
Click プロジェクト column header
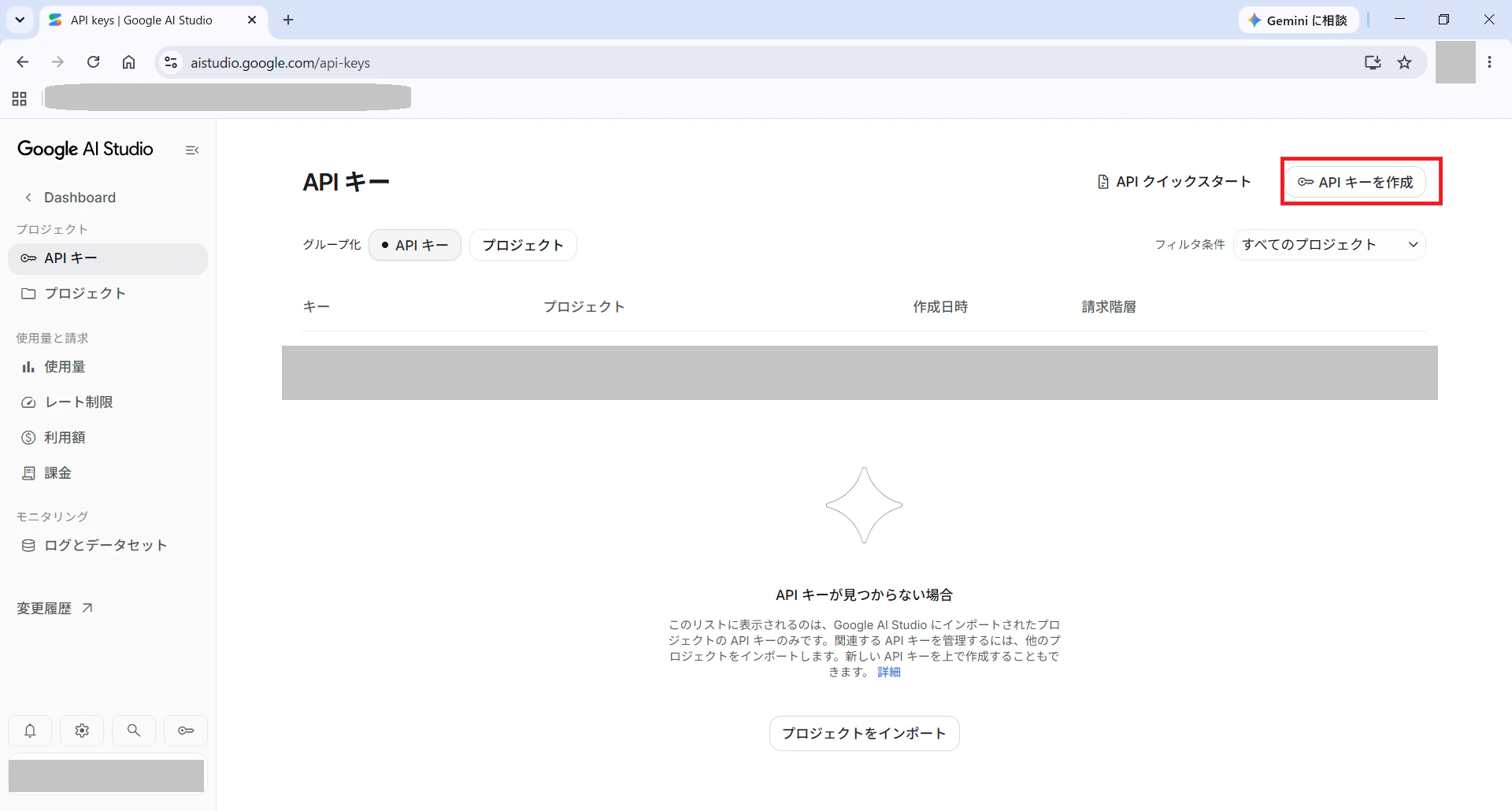584,307
